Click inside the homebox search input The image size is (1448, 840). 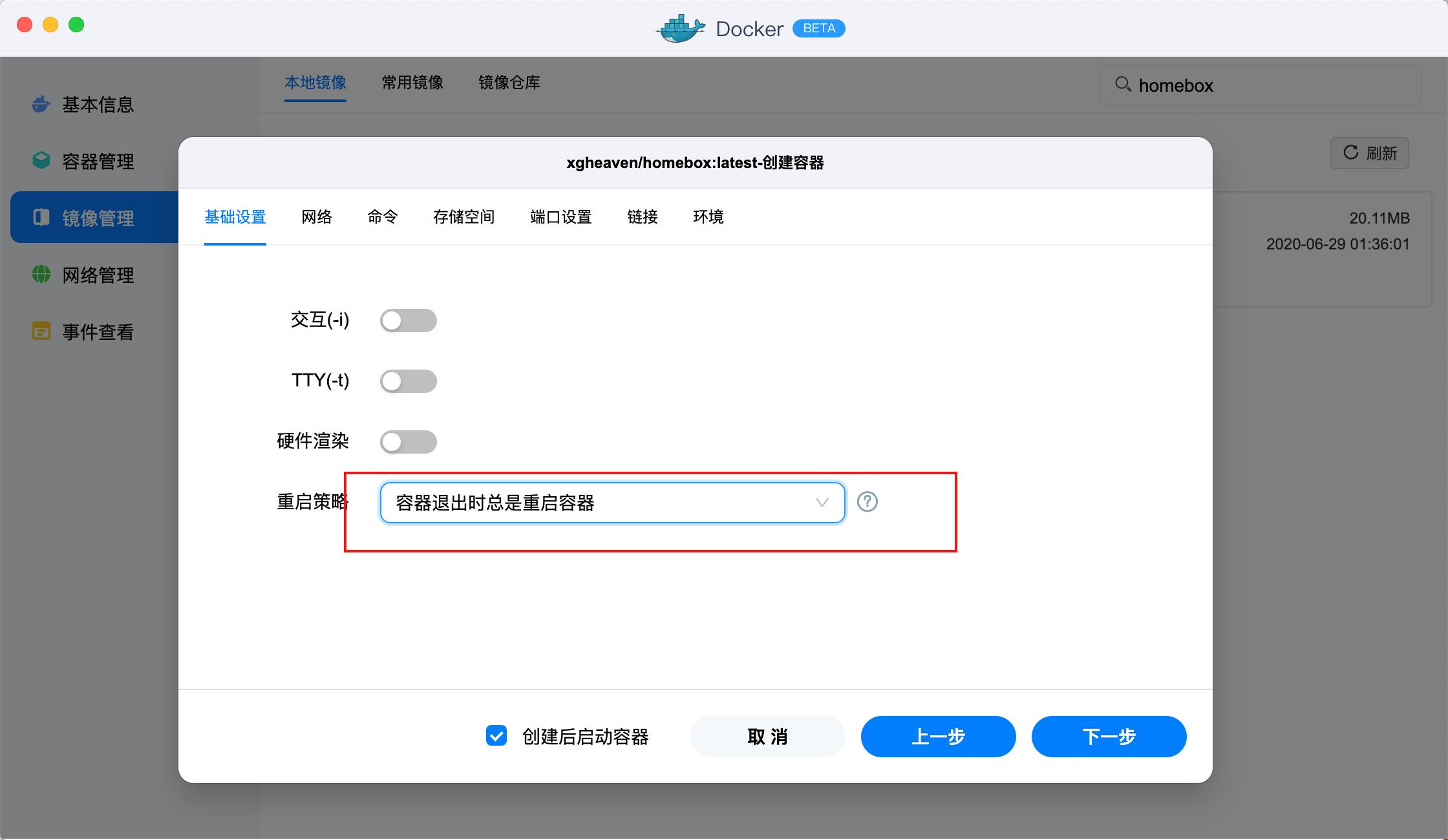point(1228,85)
